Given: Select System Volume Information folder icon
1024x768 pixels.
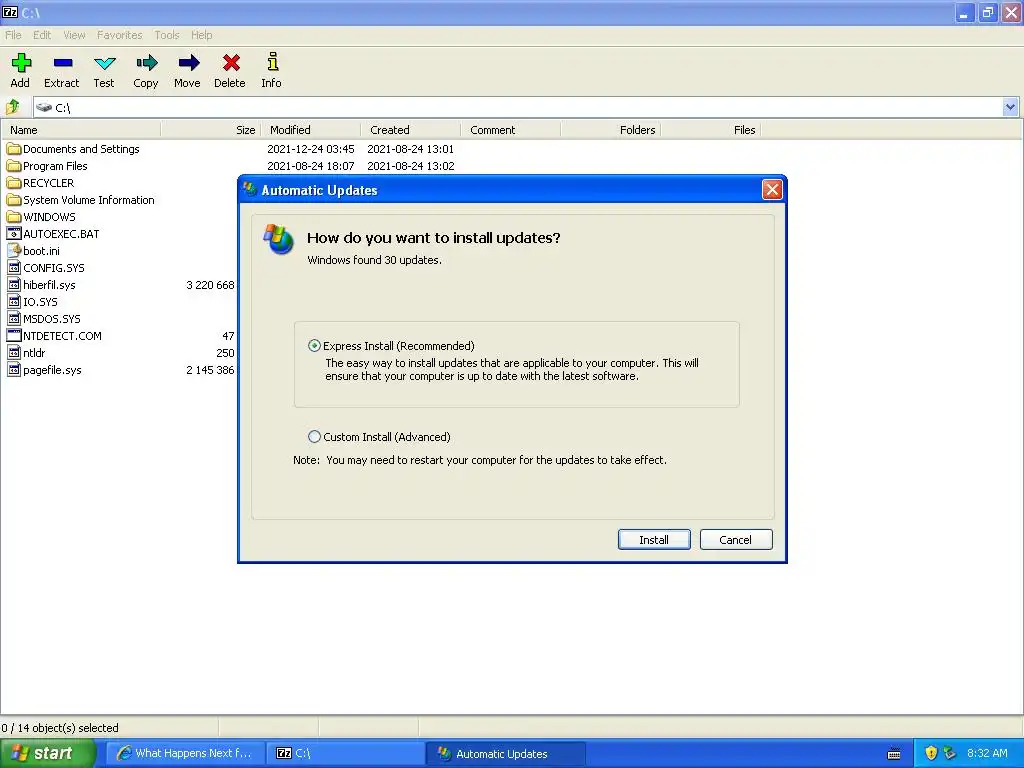Looking at the screenshot, I should [14, 200].
